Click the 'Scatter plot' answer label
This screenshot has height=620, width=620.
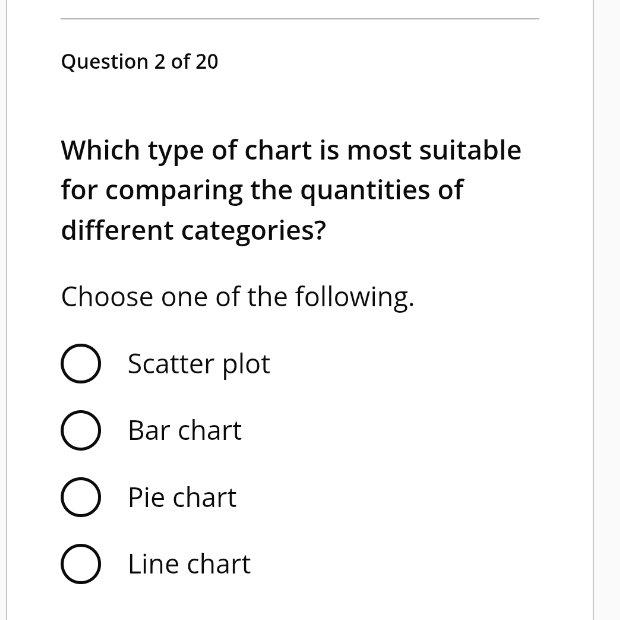point(199,364)
